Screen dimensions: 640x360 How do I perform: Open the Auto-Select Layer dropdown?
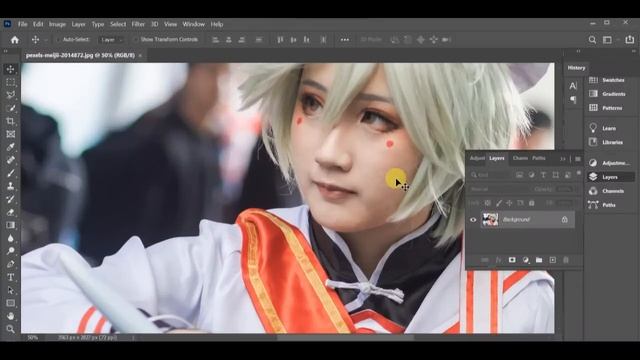tap(111, 40)
